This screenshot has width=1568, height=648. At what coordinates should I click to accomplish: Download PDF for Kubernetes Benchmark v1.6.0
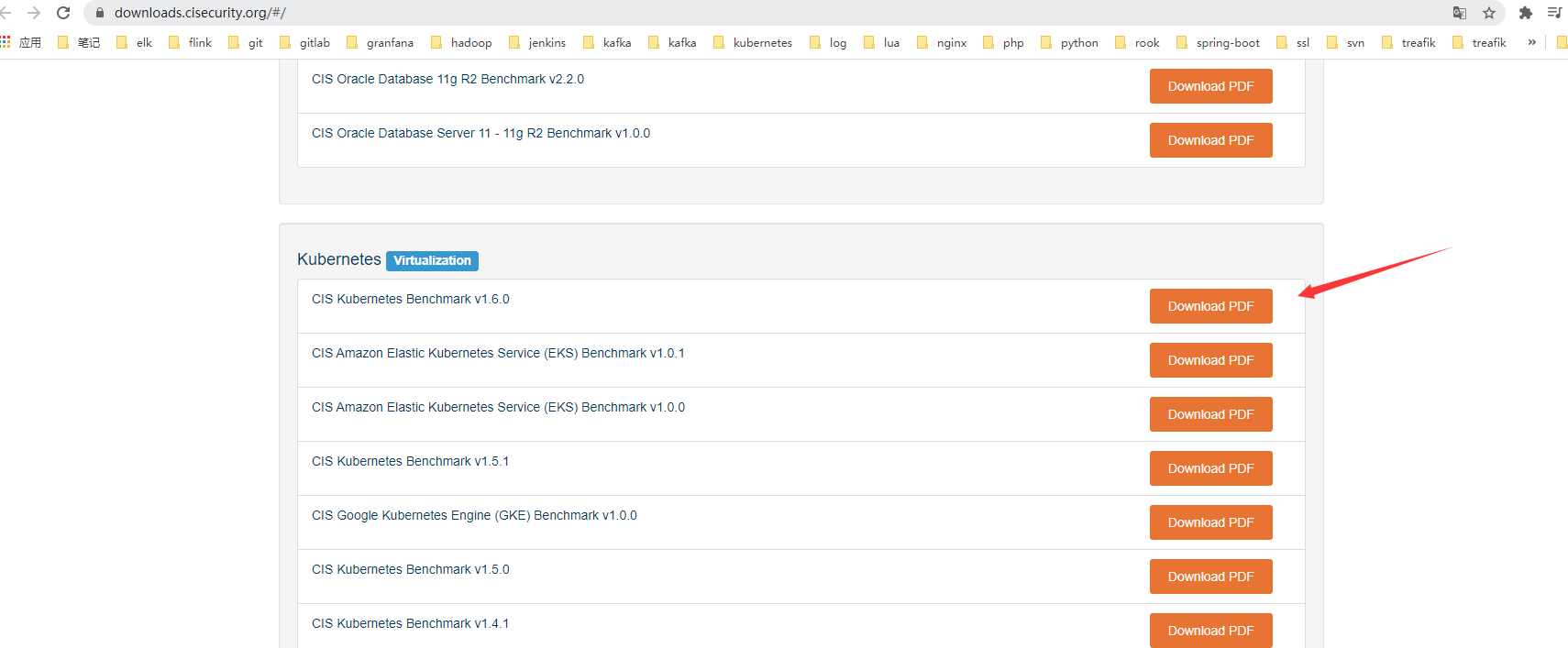coord(1210,306)
